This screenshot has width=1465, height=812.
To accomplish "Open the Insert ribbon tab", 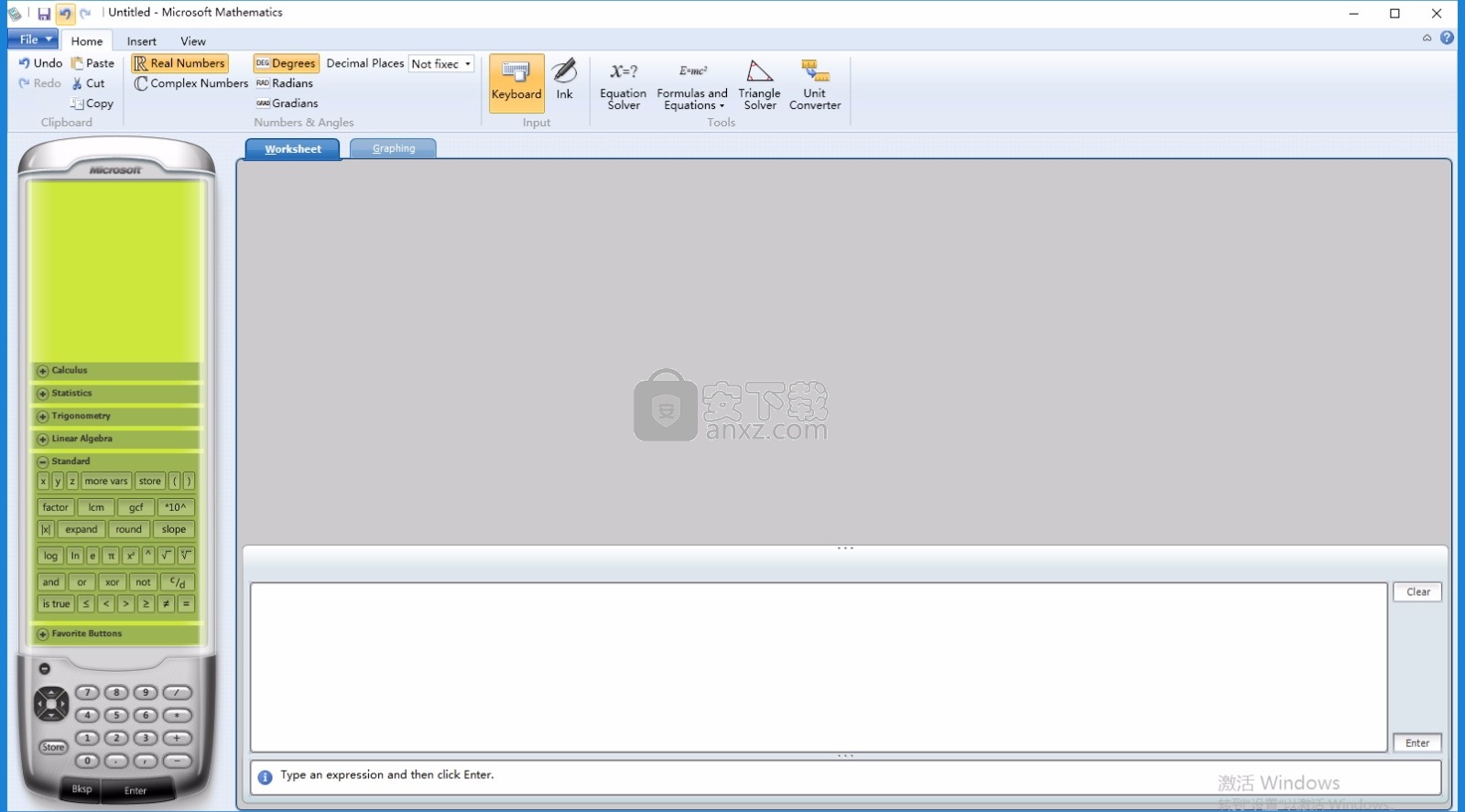I will point(142,41).
